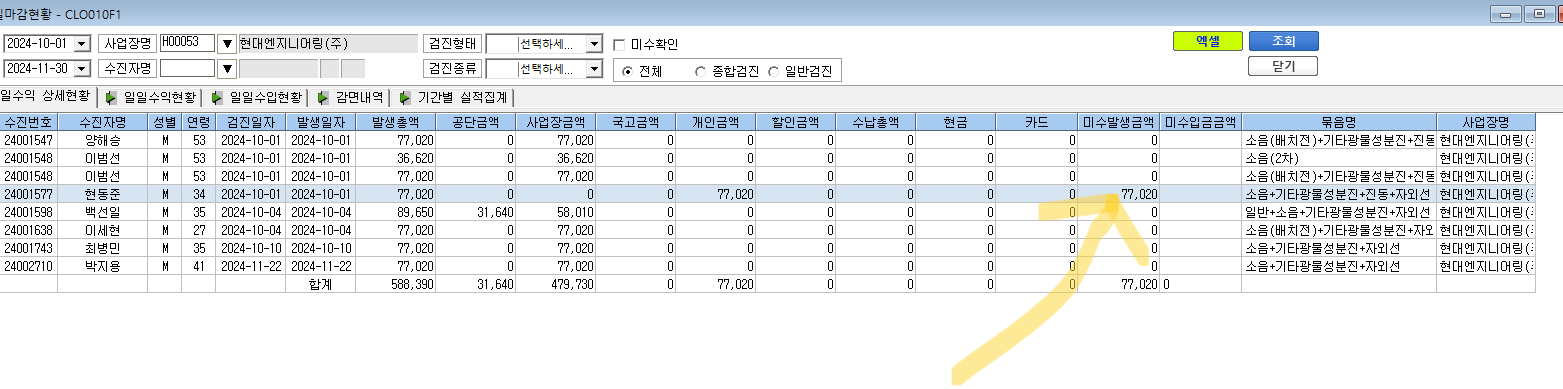Open 수진자명 lookup with the black triangle button

[x=227, y=68]
